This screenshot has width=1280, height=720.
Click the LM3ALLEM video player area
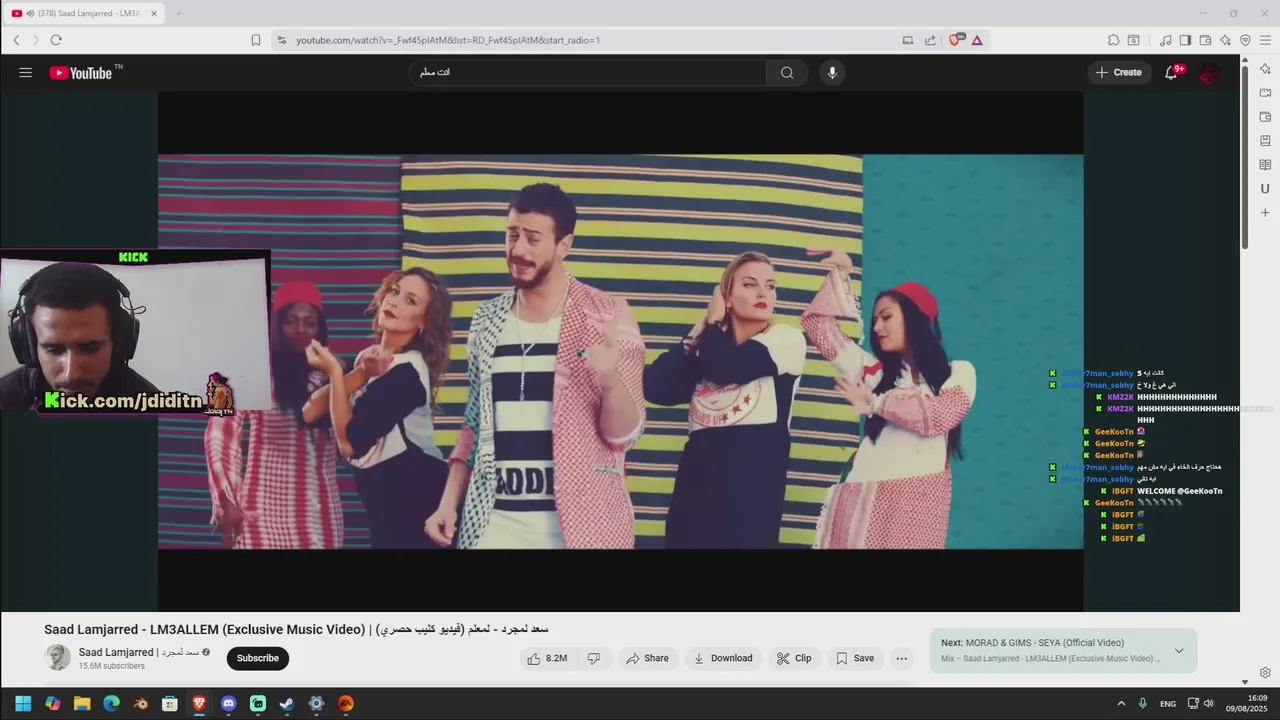pyautogui.click(x=620, y=351)
